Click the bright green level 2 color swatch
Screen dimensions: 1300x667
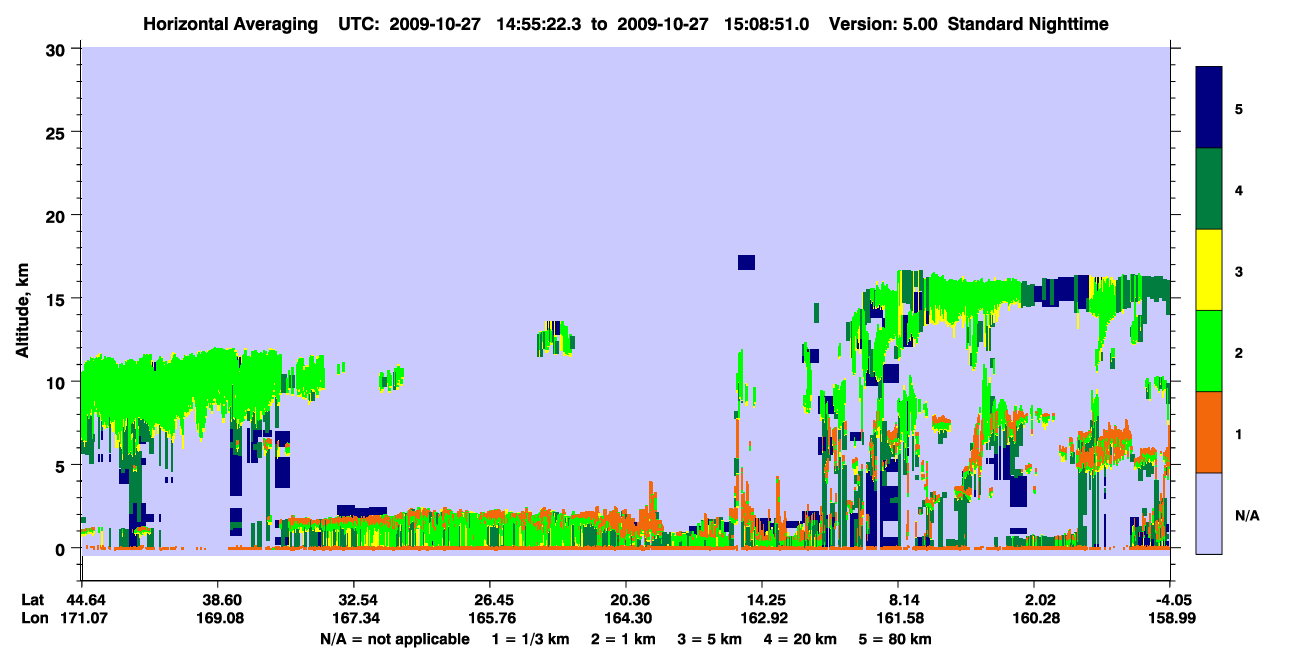pyautogui.click(x=1210, y=351)
